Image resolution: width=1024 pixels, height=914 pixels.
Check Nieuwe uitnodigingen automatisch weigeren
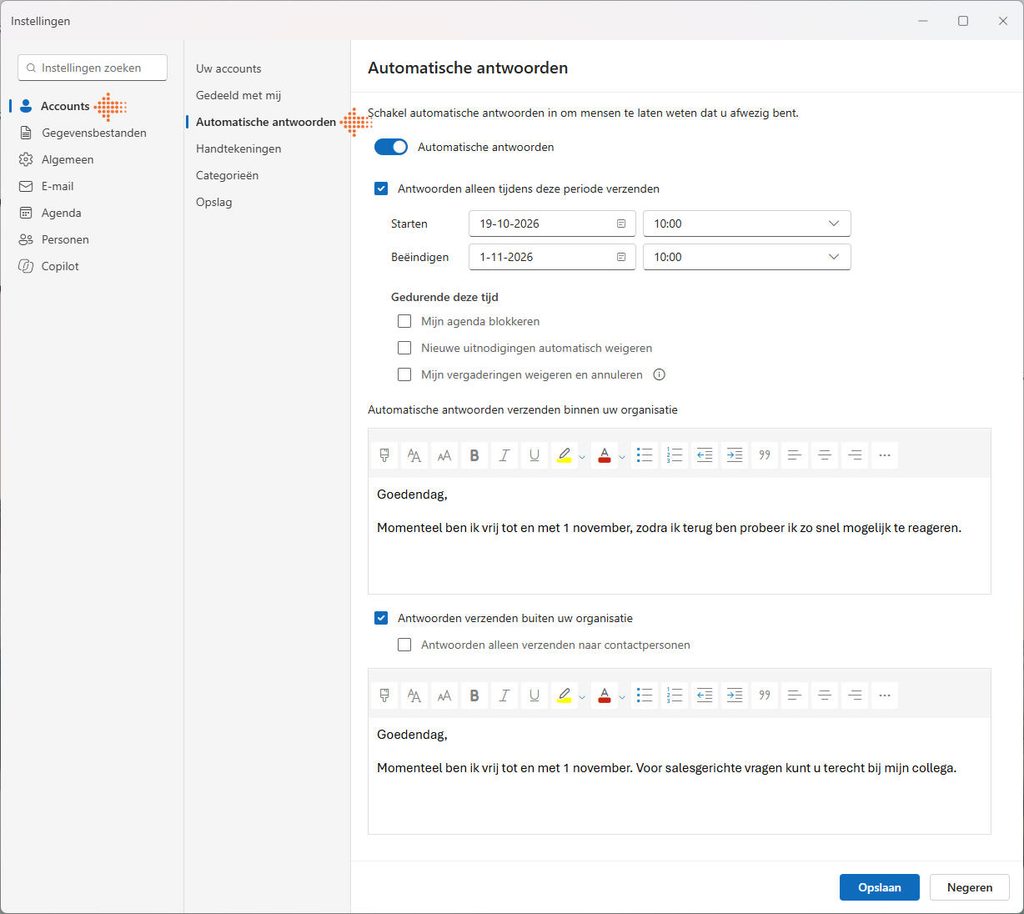coord(404,348)
